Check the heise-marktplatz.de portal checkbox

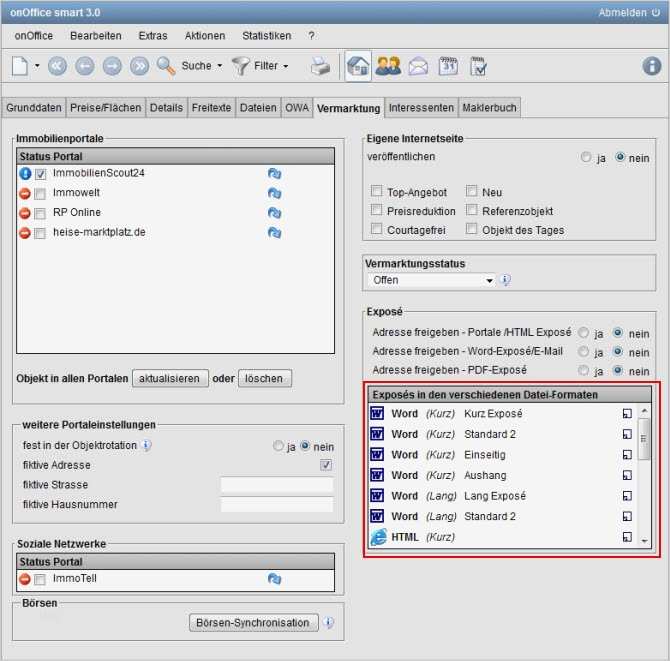tap(40, 233)
